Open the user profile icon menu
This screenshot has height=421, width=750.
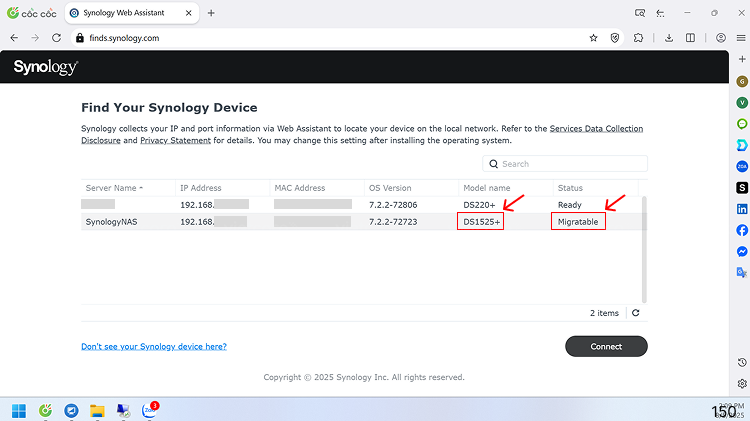click(x=721, y=38)
